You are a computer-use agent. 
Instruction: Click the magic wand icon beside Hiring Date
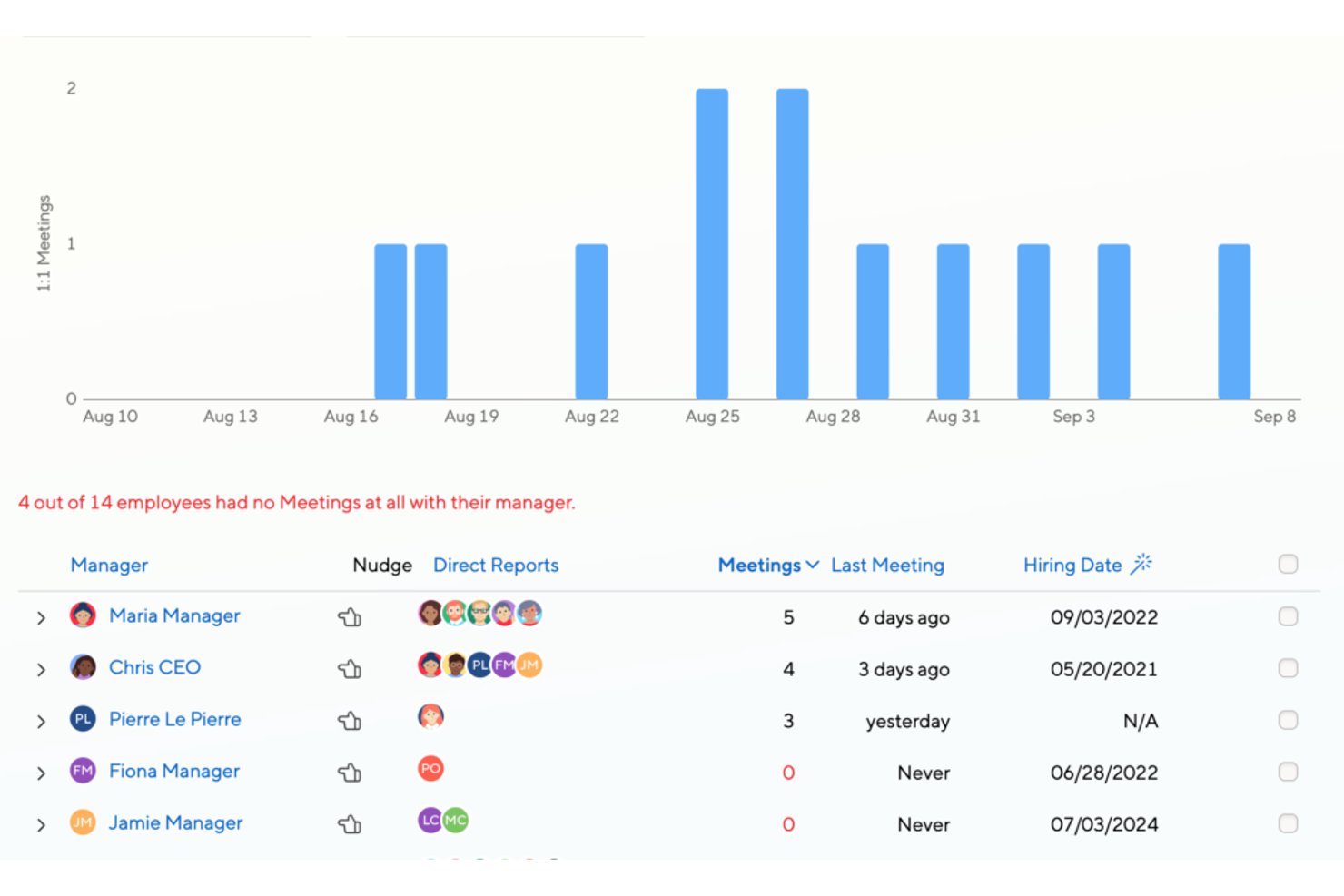1141,564
